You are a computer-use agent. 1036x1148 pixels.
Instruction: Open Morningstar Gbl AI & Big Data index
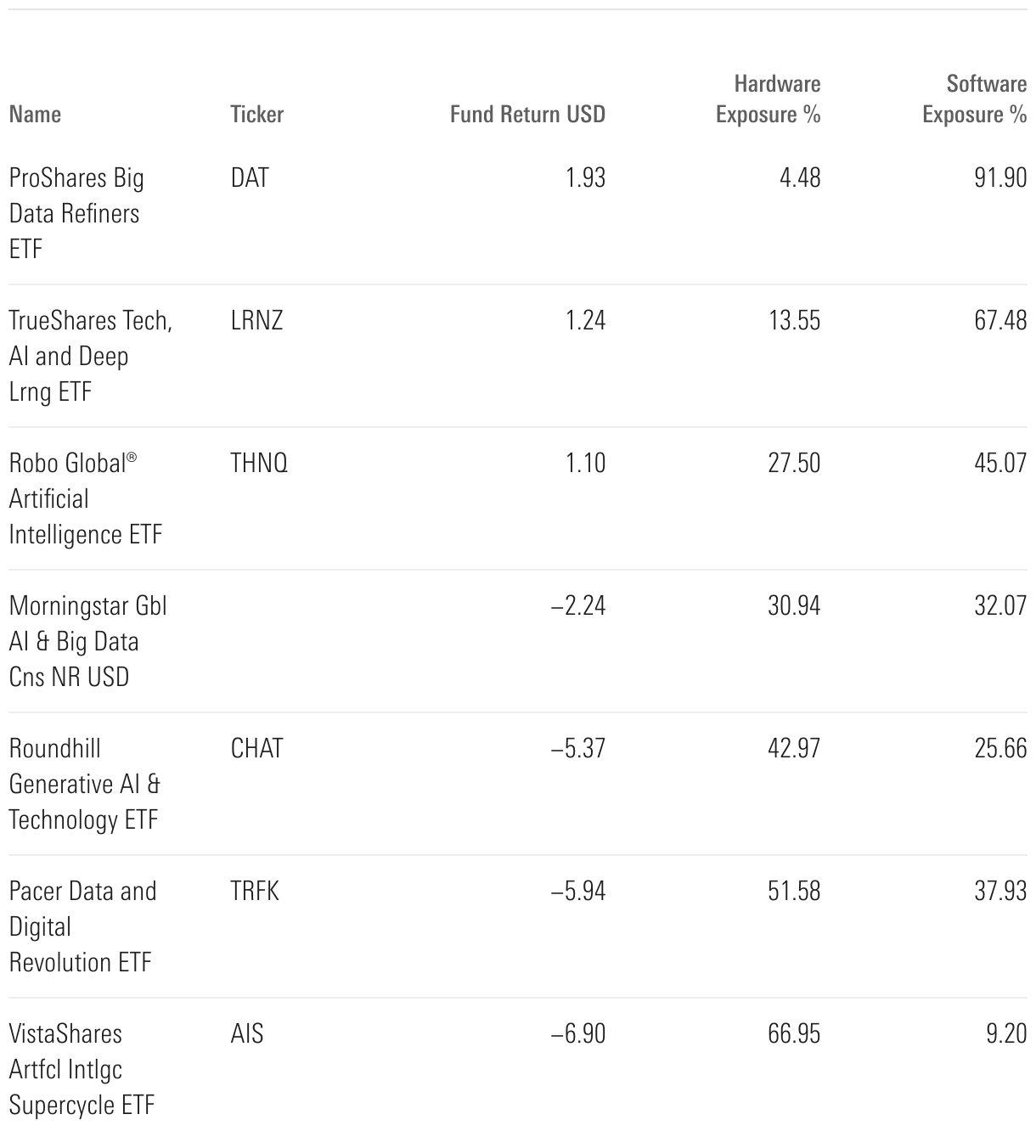click(x=87, y=641)
